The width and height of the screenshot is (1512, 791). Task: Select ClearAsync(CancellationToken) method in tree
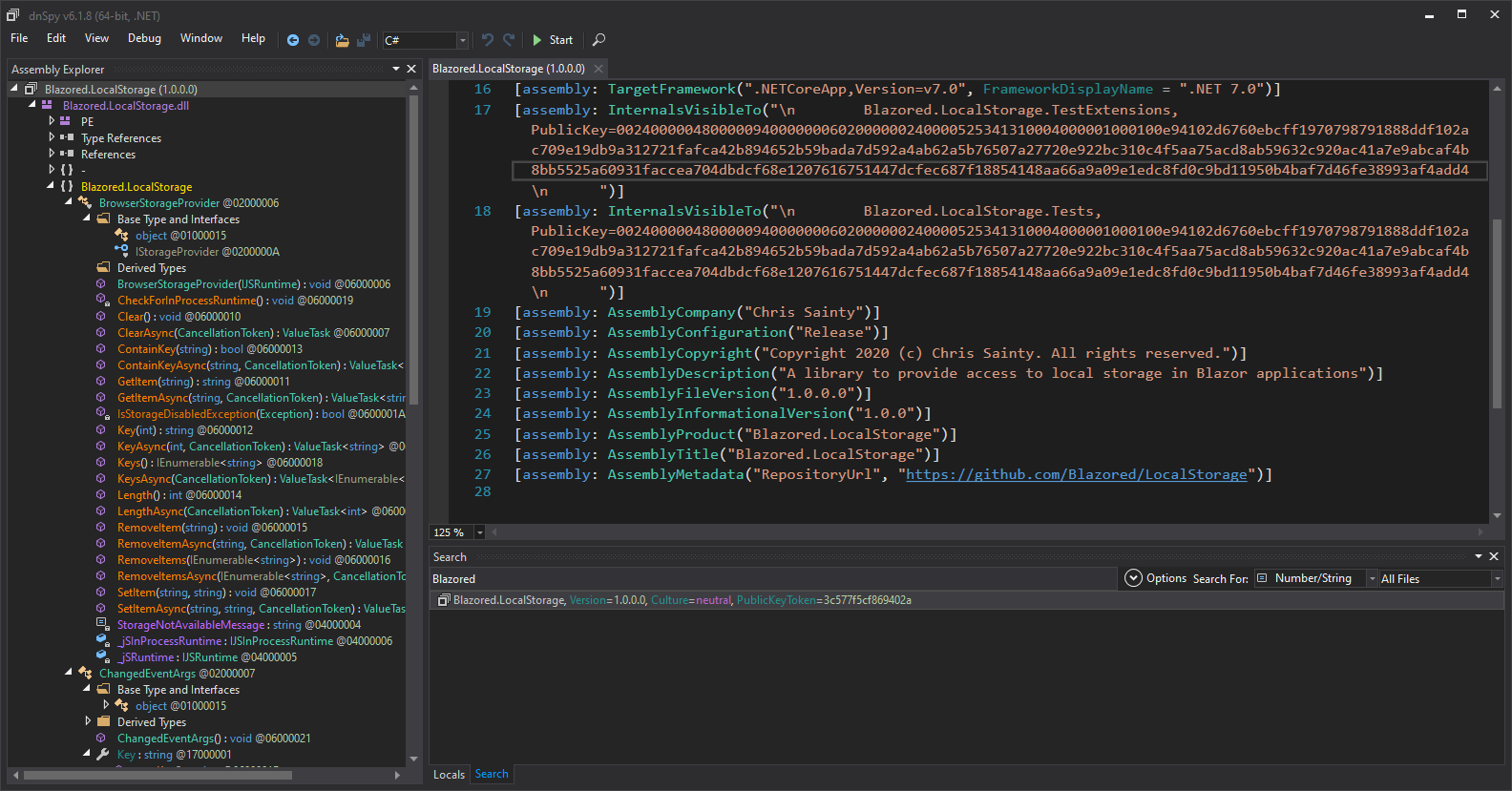tap(253, 332)
